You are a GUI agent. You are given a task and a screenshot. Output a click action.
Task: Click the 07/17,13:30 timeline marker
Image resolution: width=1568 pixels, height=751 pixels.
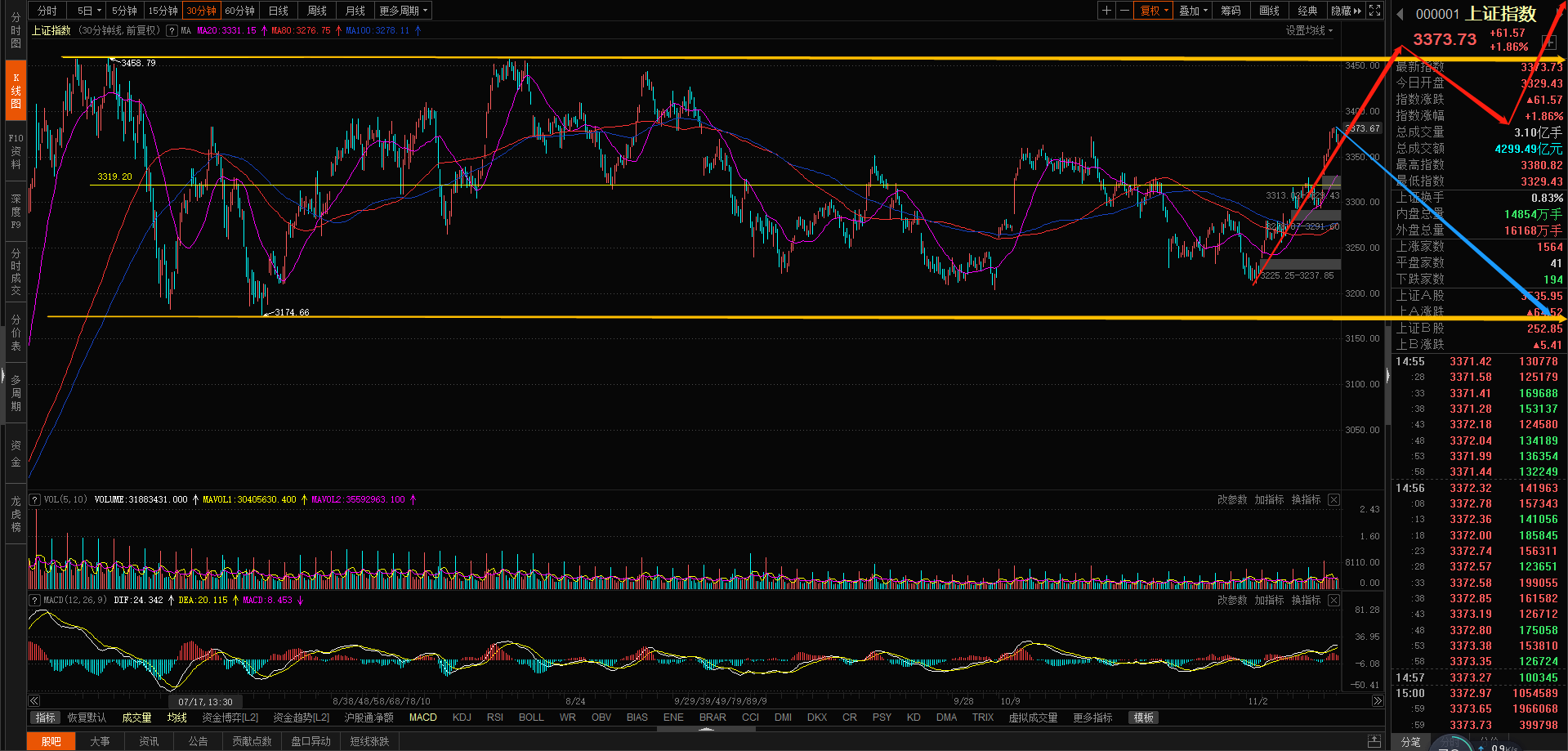[205, 701]
